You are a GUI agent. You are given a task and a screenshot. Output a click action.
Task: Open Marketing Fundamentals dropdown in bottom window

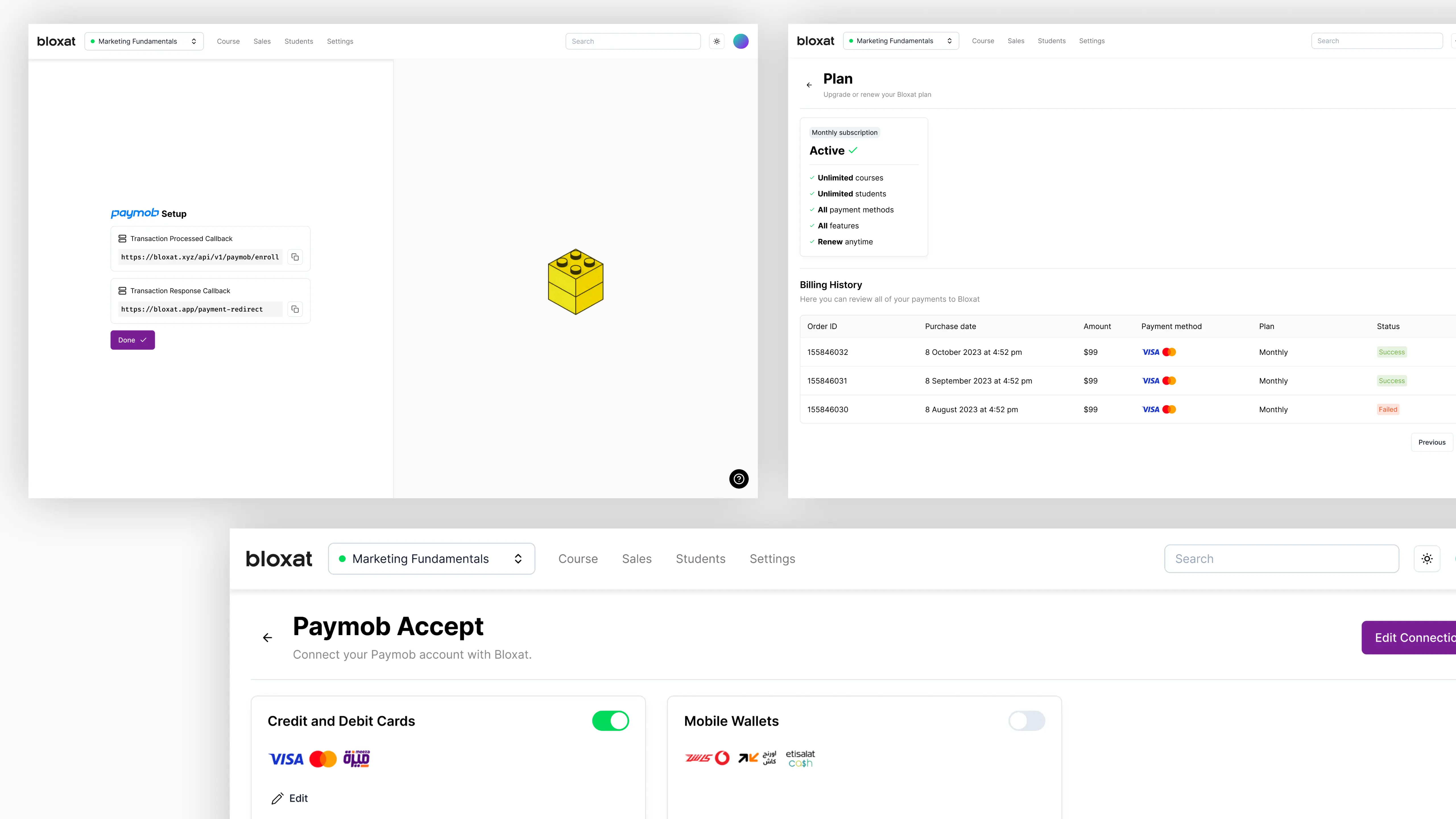pyautogui.click(x=431, y=559)
